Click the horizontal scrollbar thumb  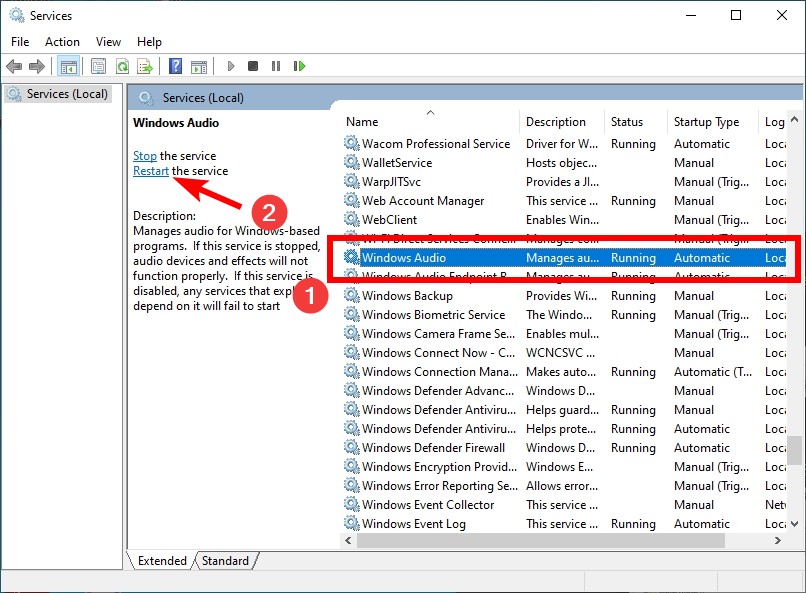[541, 540]
